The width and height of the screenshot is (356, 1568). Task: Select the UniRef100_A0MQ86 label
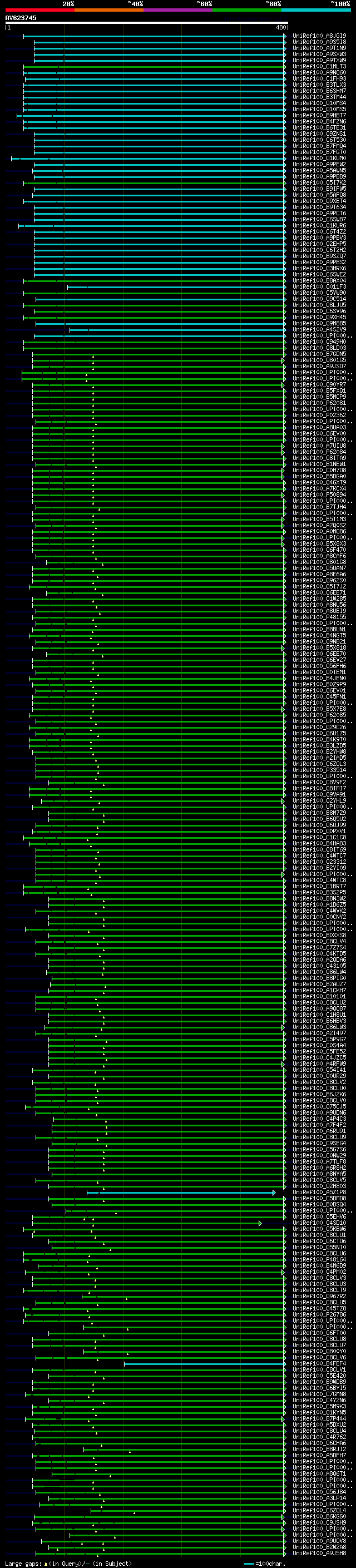tap(319, 532)
